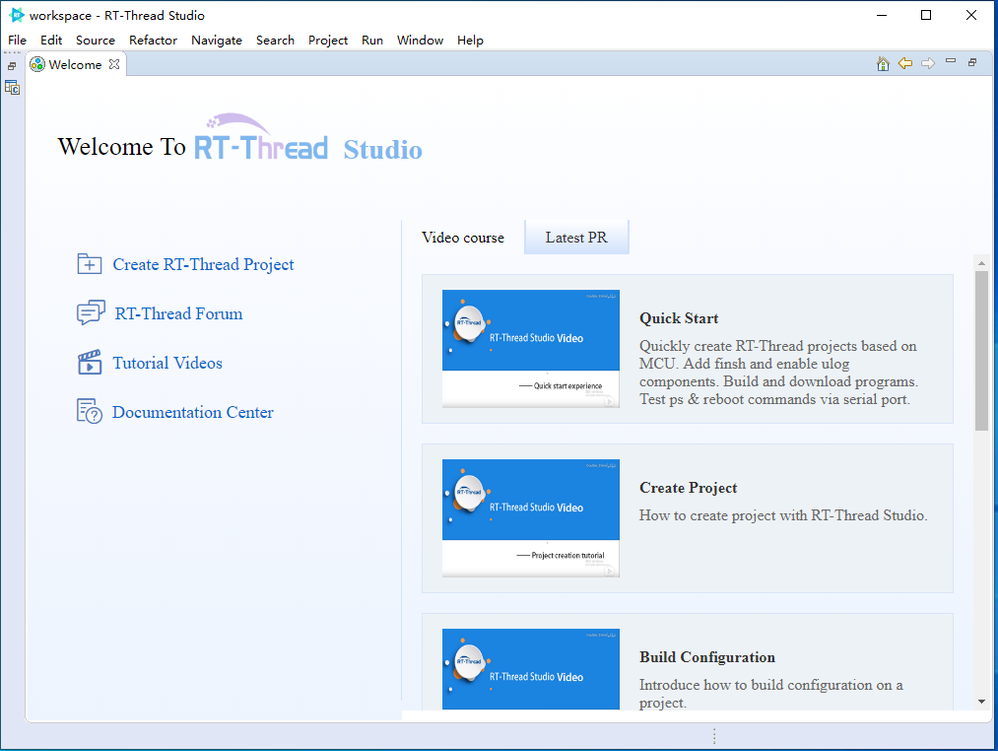Open the File menu
The image size is (998, 751).
[17, 40]
